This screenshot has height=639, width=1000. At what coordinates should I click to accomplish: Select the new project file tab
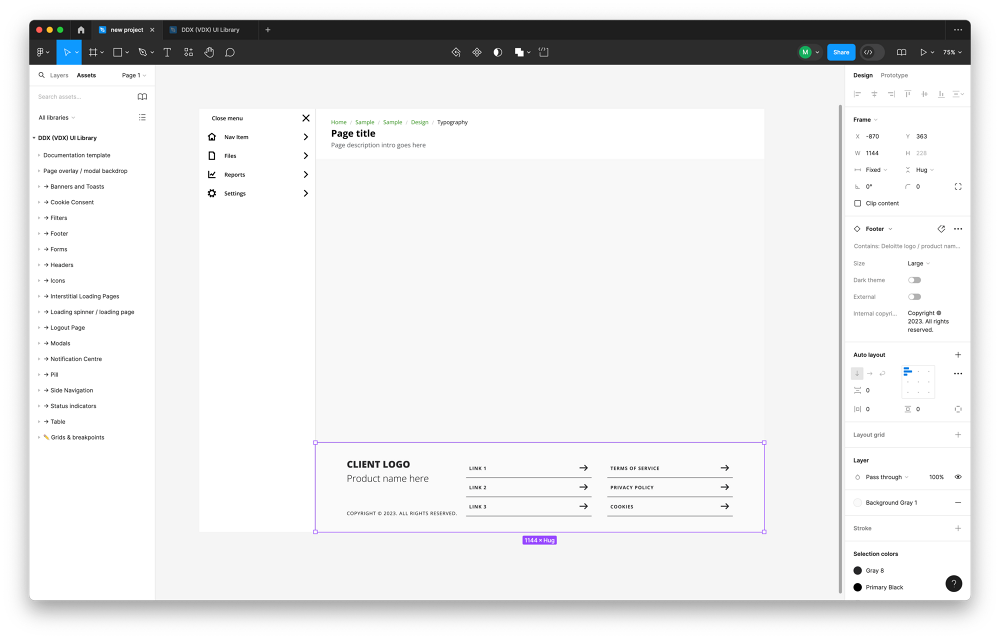[x=127, y=30]
